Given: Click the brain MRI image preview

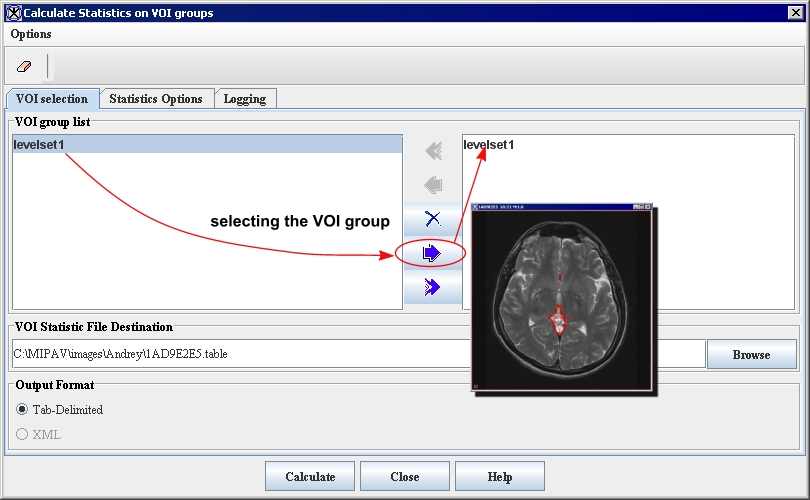Looking at the screenshot, I should point(560,300).
